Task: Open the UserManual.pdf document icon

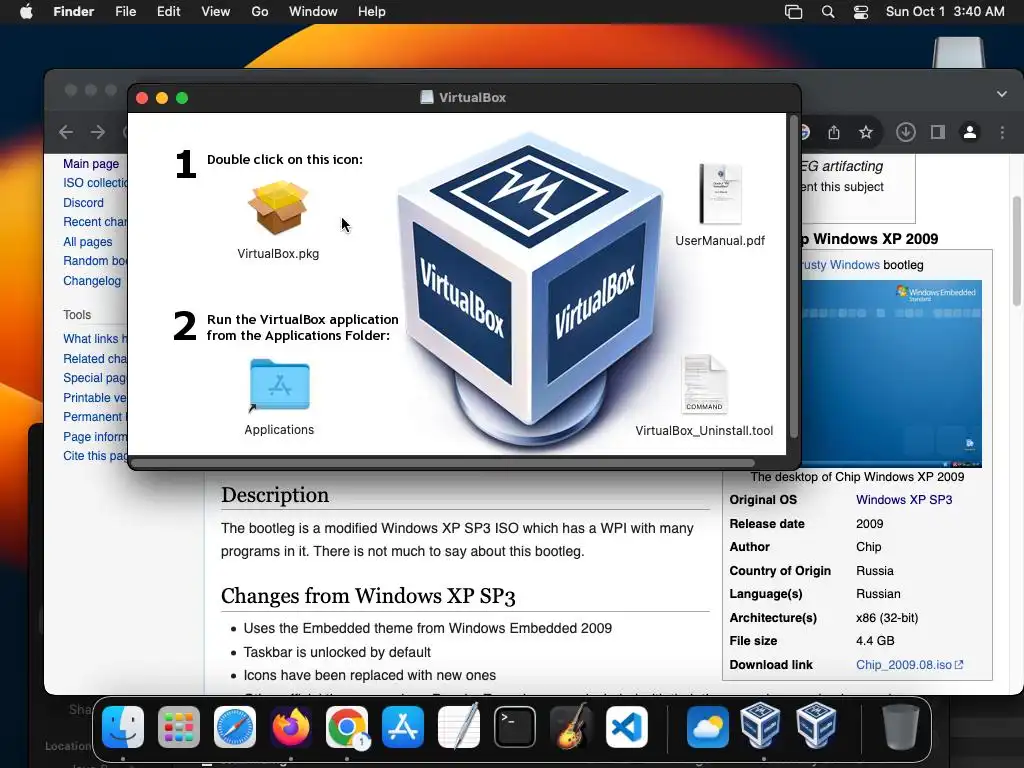Action: [720, 194]
